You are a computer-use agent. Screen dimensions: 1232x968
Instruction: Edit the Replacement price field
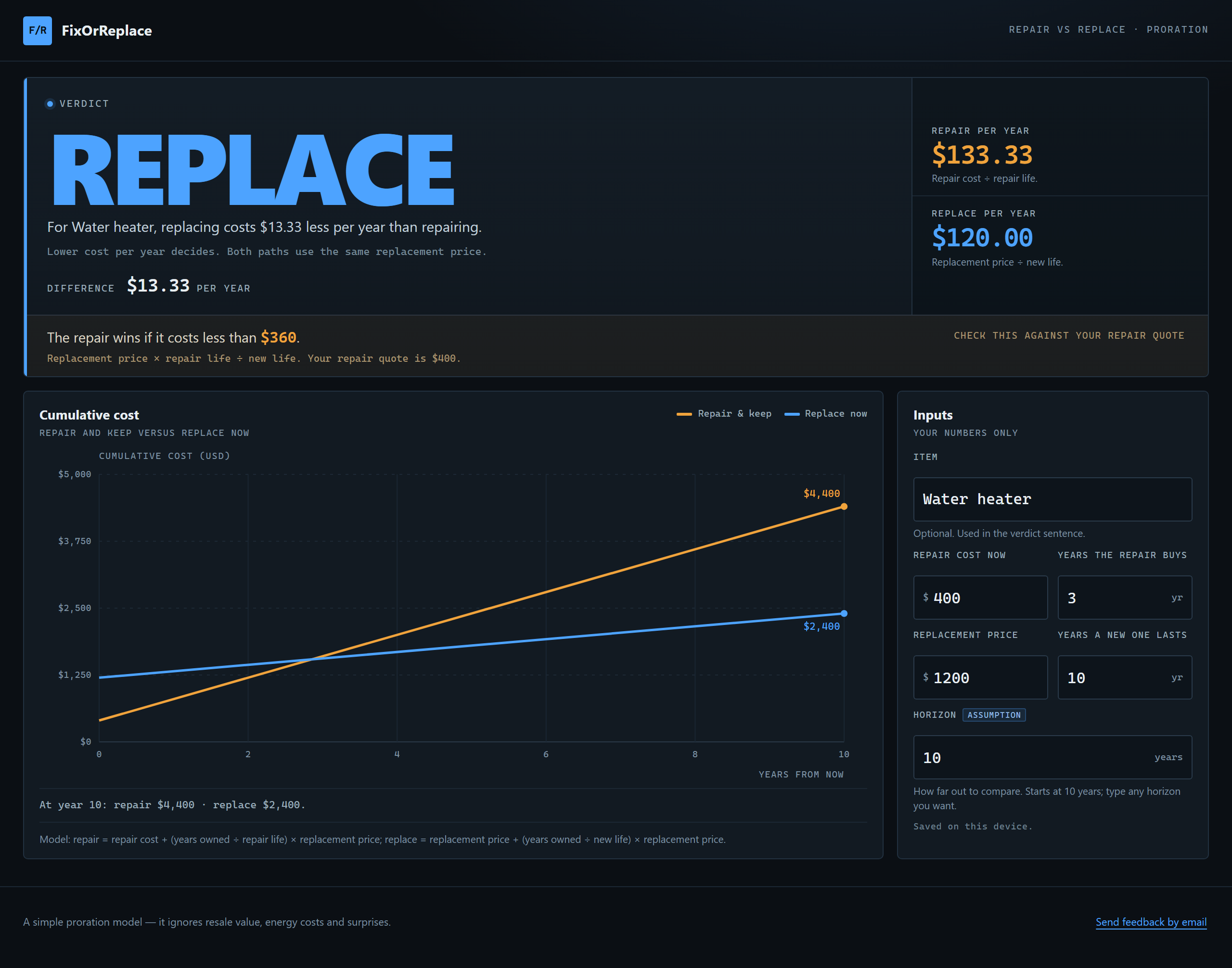980,678
